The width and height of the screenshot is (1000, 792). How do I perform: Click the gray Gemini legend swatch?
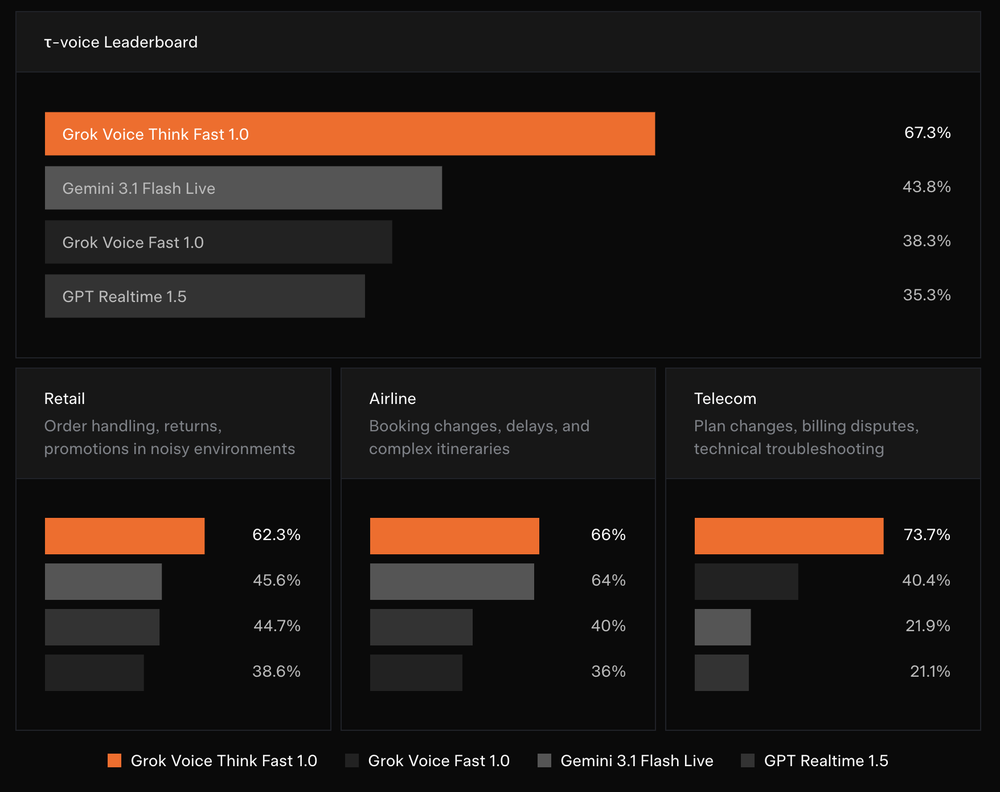544,760
